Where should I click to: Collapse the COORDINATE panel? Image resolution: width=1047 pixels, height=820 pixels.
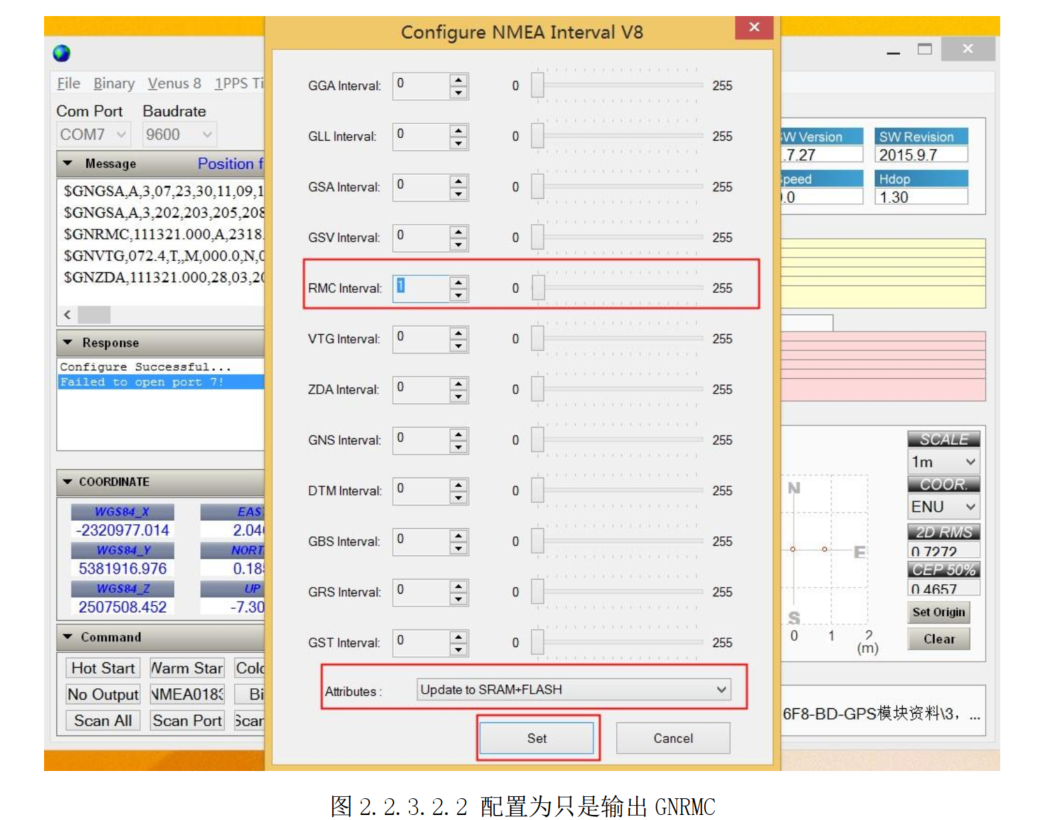pyautogui.click(x=68, y=481)
